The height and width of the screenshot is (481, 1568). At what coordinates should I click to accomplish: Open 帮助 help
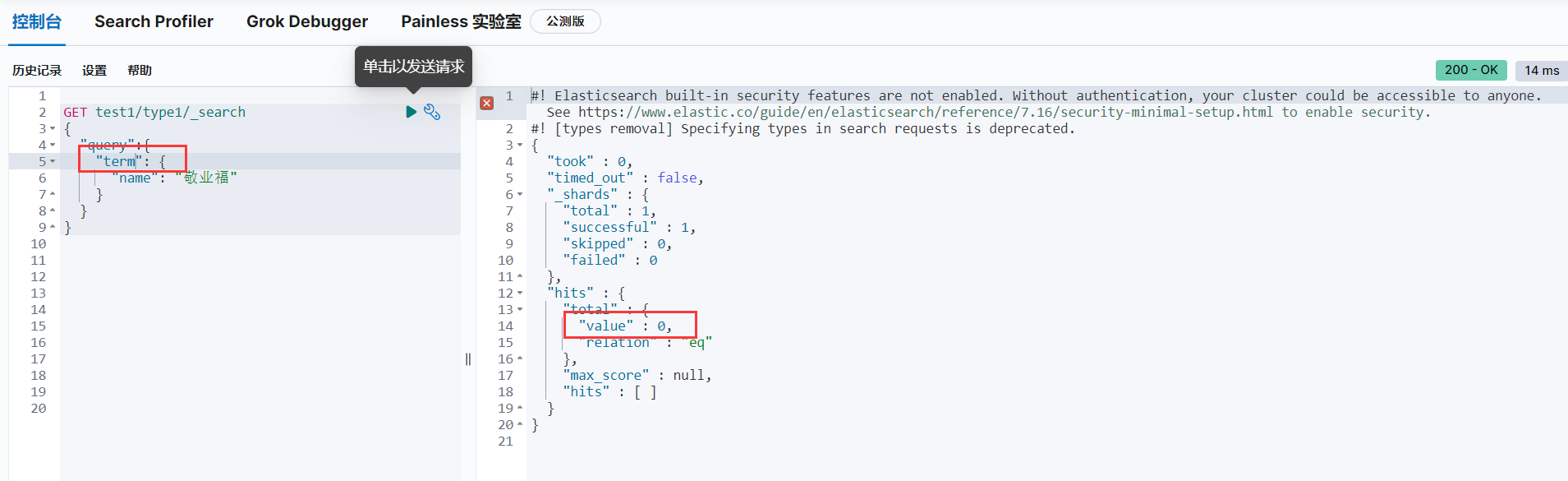(x=140, y=71)
